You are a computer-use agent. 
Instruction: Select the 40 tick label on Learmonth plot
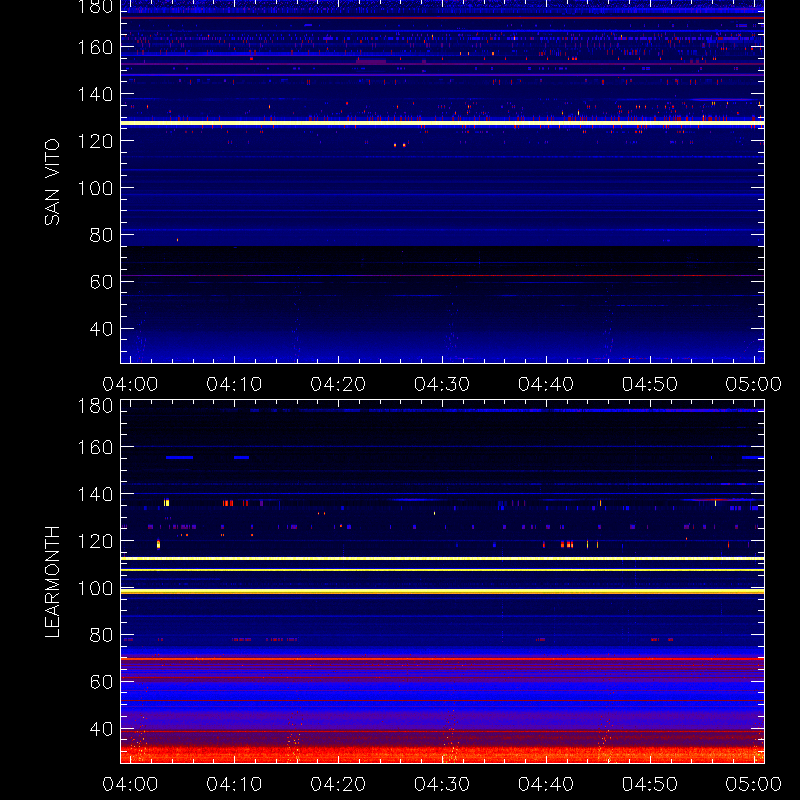tap(101, 729)
